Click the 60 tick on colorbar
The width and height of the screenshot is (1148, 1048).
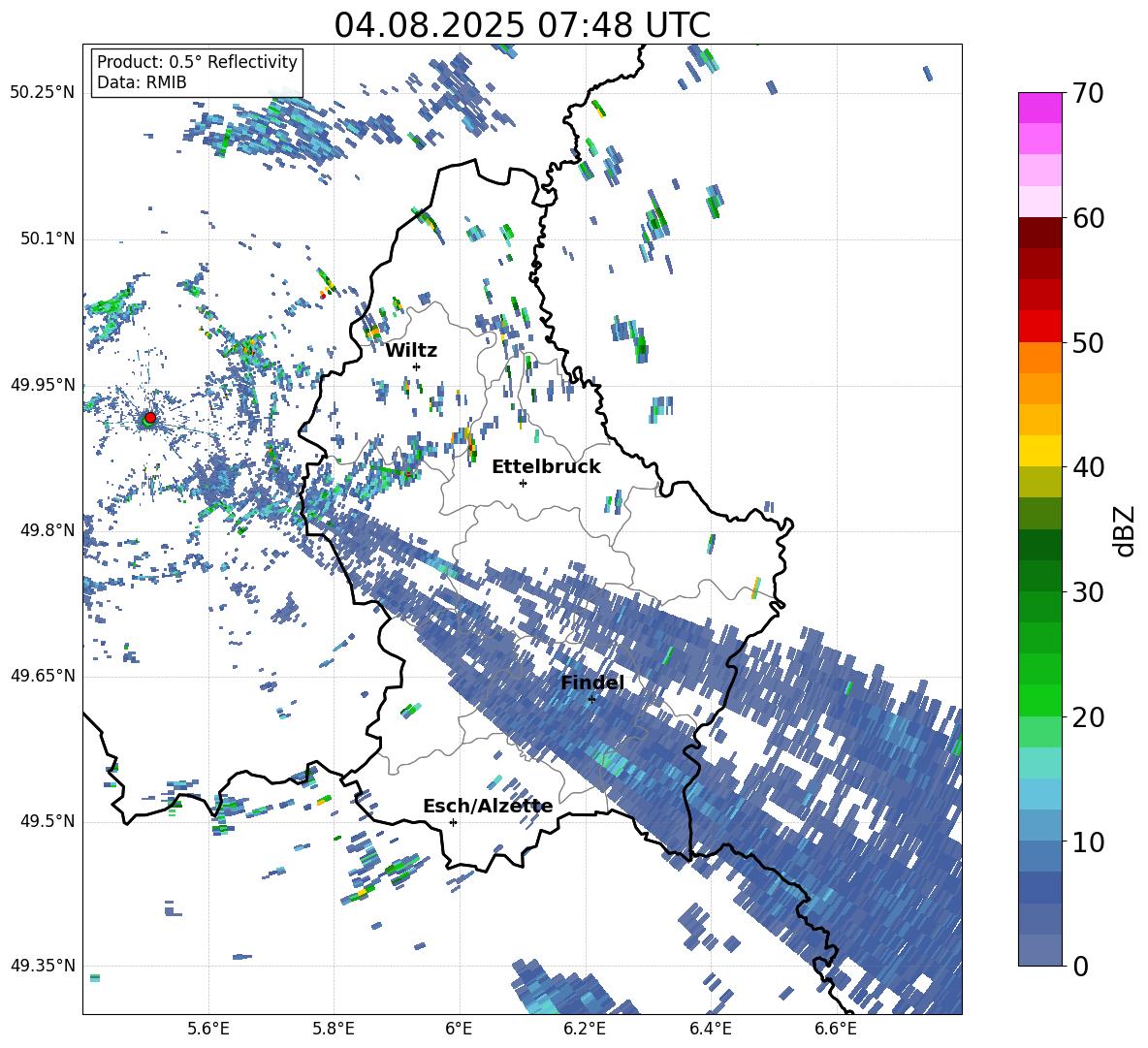point(1087,218)
